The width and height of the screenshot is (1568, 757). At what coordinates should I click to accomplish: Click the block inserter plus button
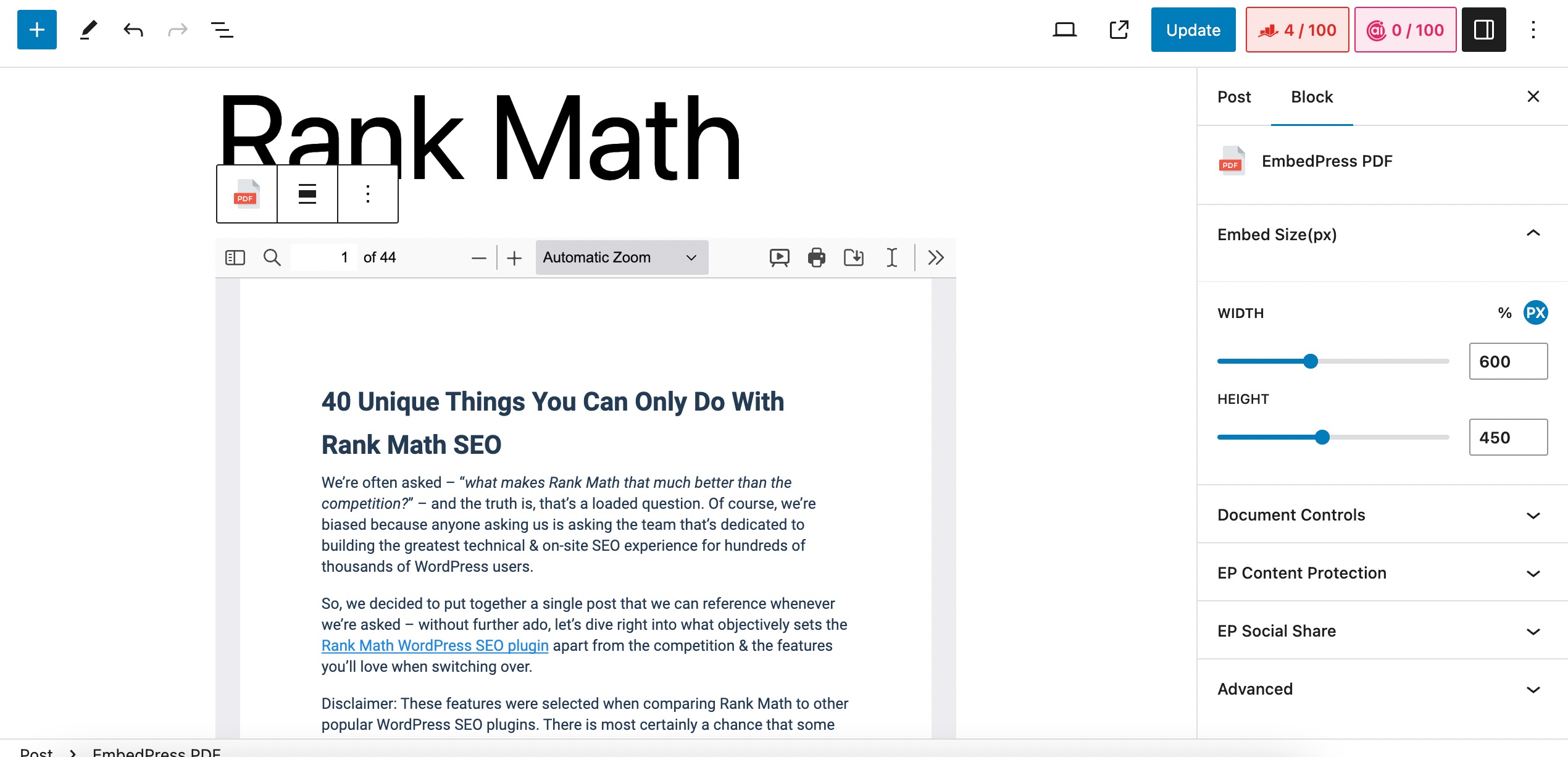pos(37,30)
